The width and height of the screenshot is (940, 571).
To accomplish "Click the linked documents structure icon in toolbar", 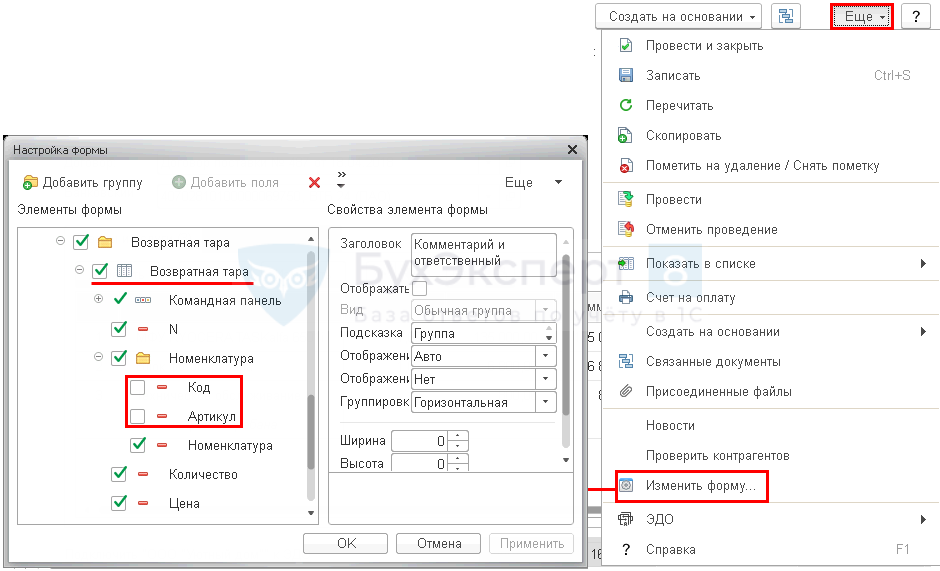I will click(x=787, y=16).
